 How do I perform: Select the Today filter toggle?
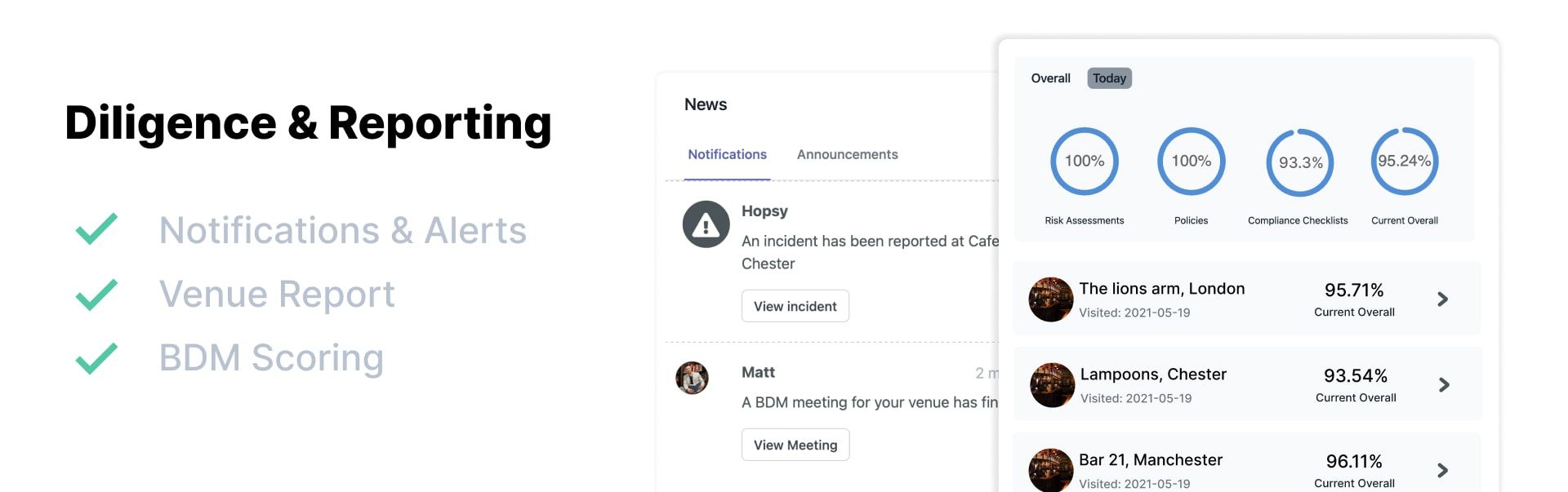click(1109, 78)
